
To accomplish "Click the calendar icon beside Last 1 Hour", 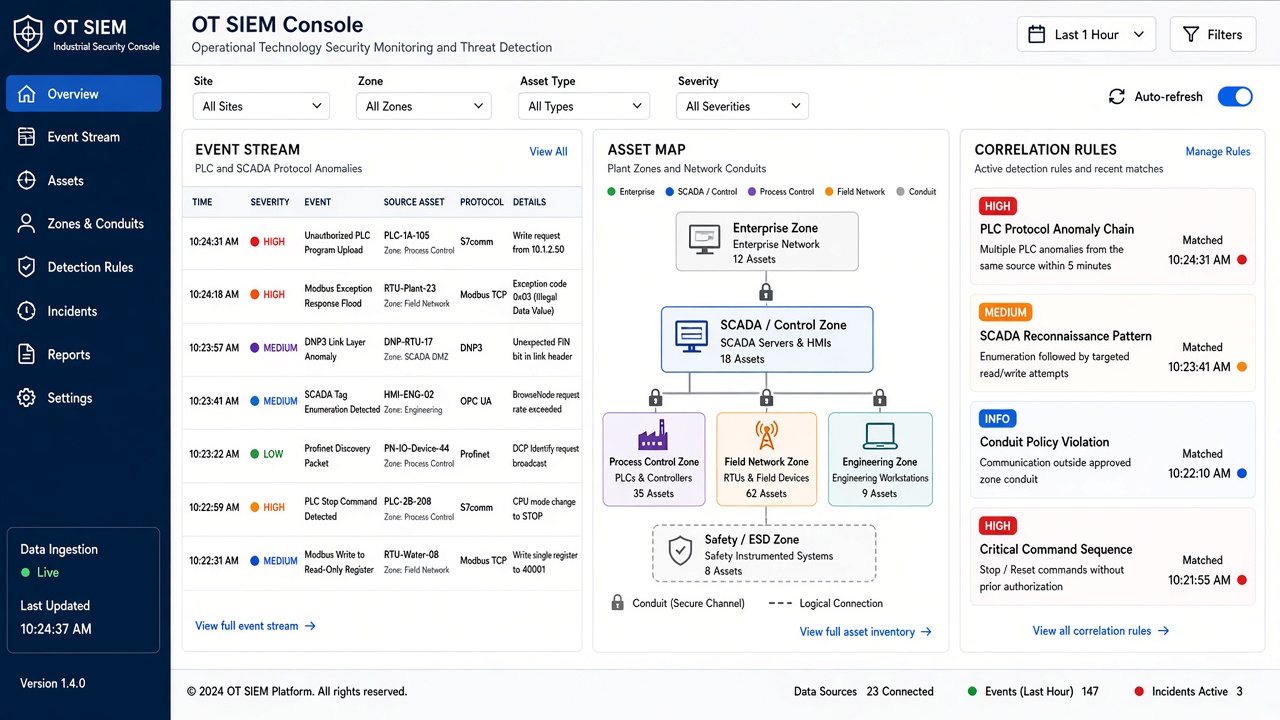I will (1037, 34).
